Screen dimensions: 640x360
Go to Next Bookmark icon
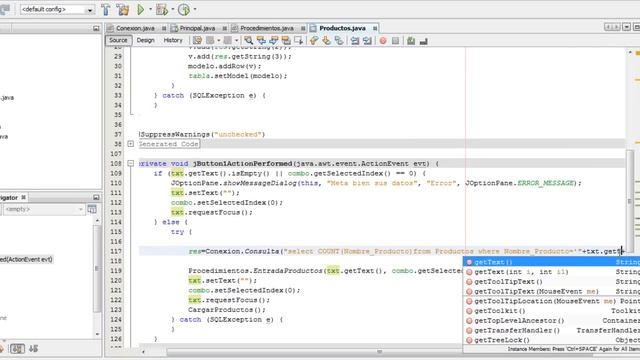(x=326, y=40)
